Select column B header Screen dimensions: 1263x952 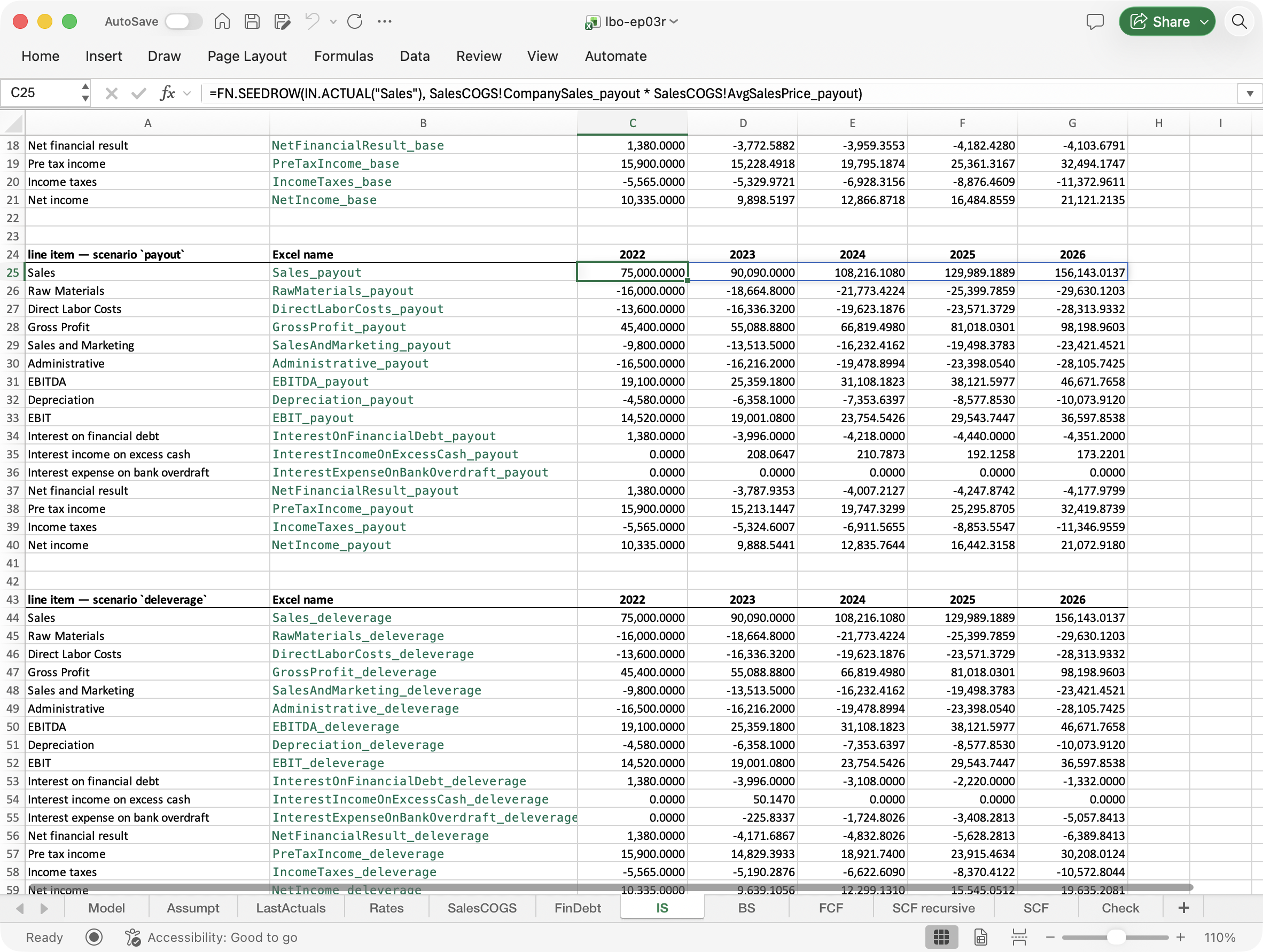[423, 123]
